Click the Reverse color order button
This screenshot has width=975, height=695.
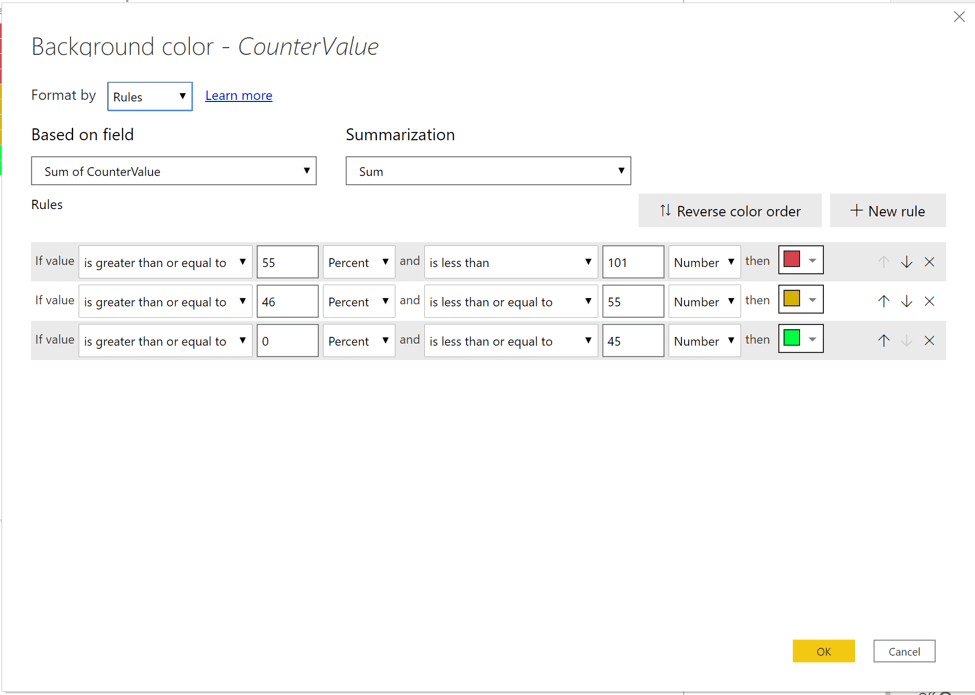[x=730, y=211]
